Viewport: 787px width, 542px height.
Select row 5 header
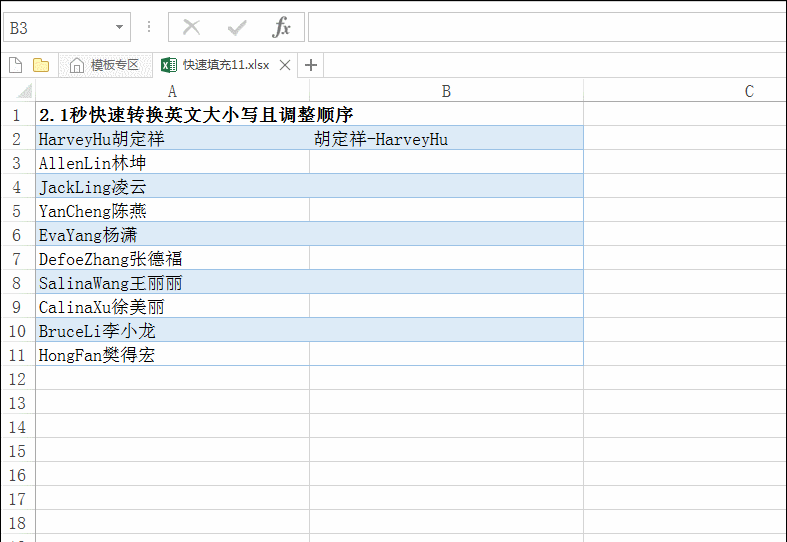coord(17,211)
